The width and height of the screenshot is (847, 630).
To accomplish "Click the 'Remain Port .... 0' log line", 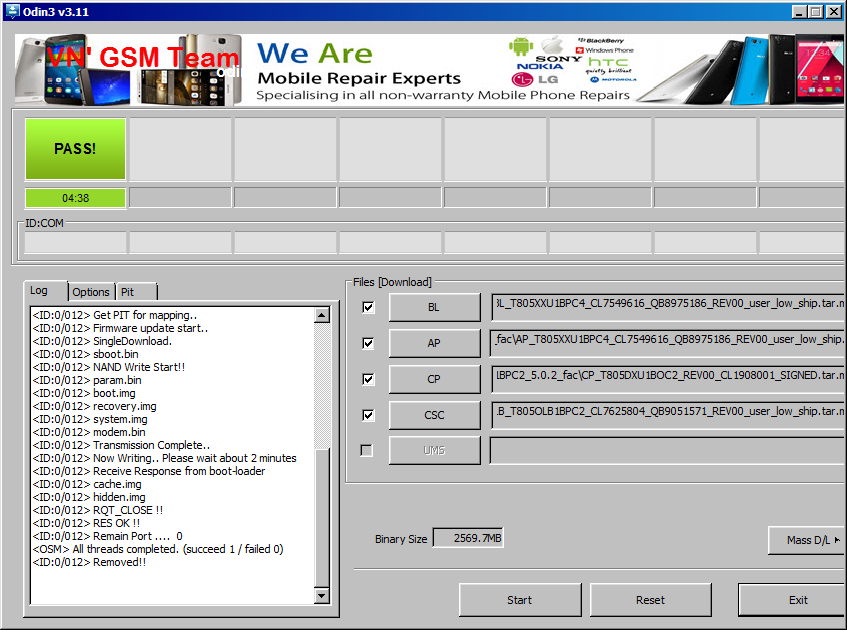I will [x=107, y=536].
